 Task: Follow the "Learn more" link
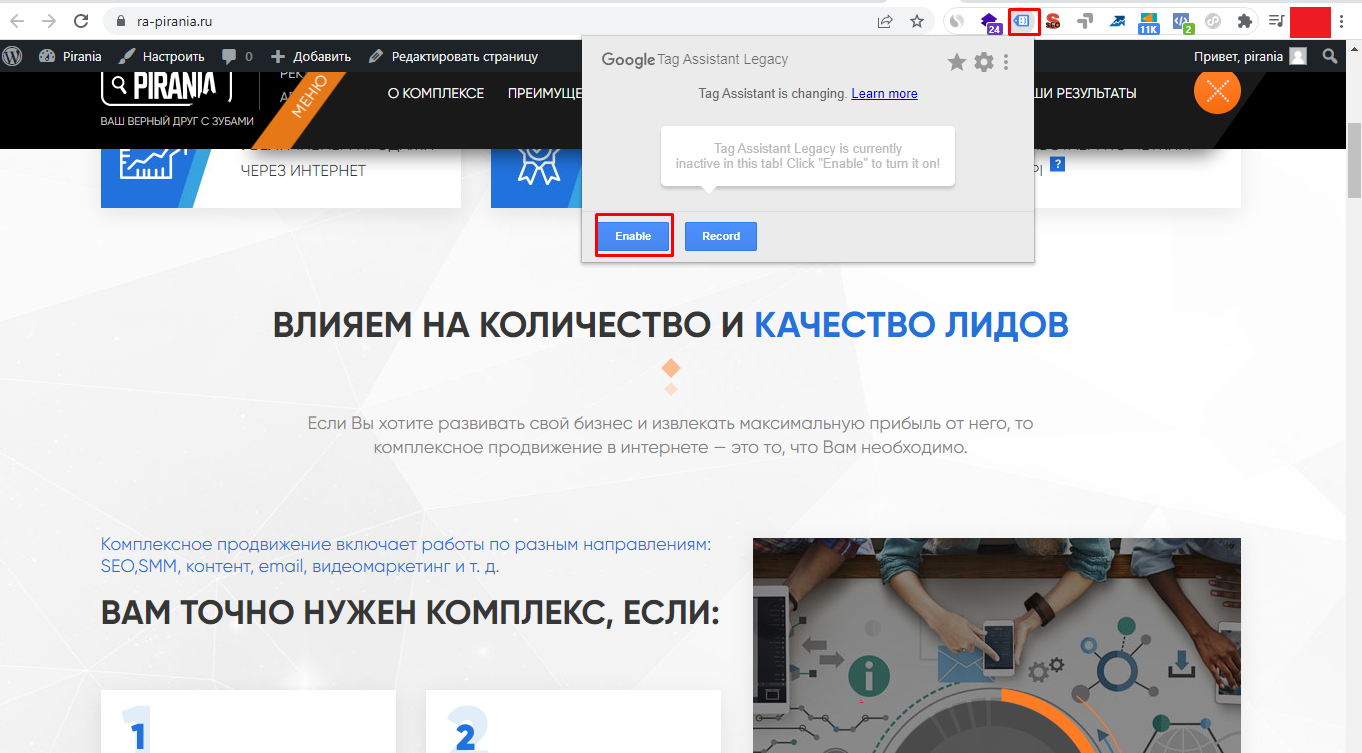(884, 93)
